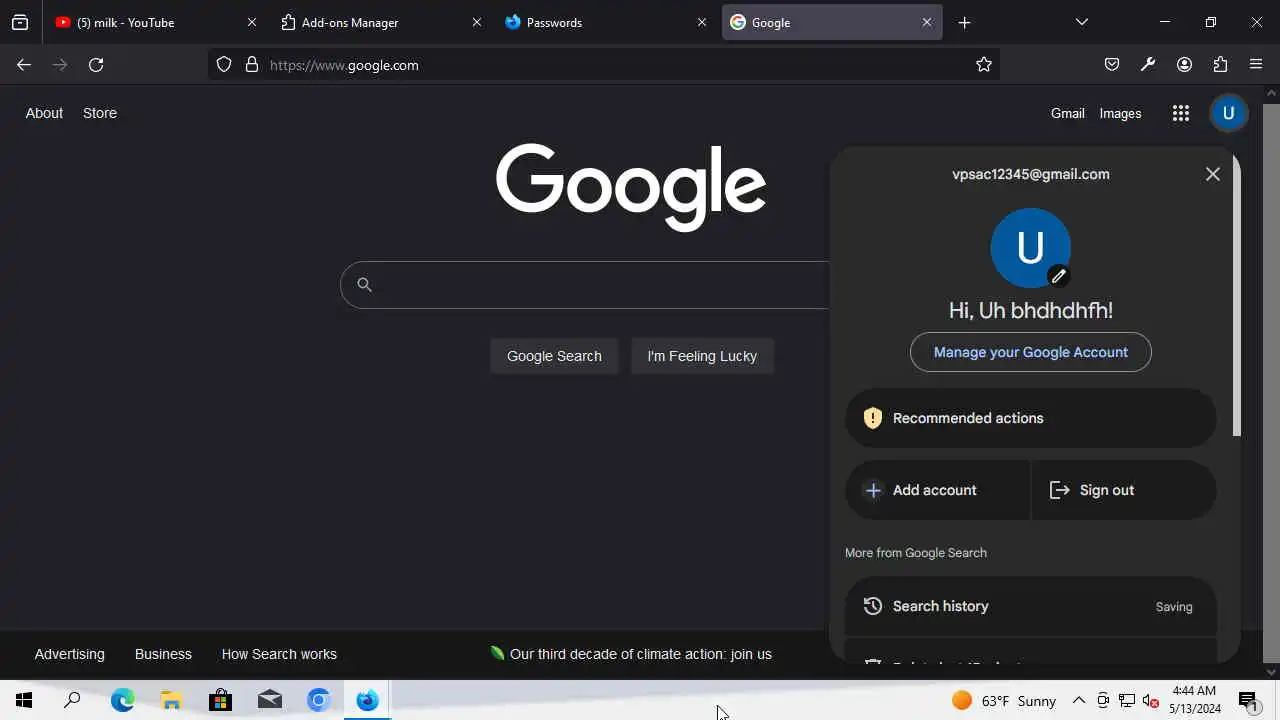Image resolution: width=1280 pixels, height=720 pixels.
Task: Open Manage your Google Account
Action: (1031, 352)
